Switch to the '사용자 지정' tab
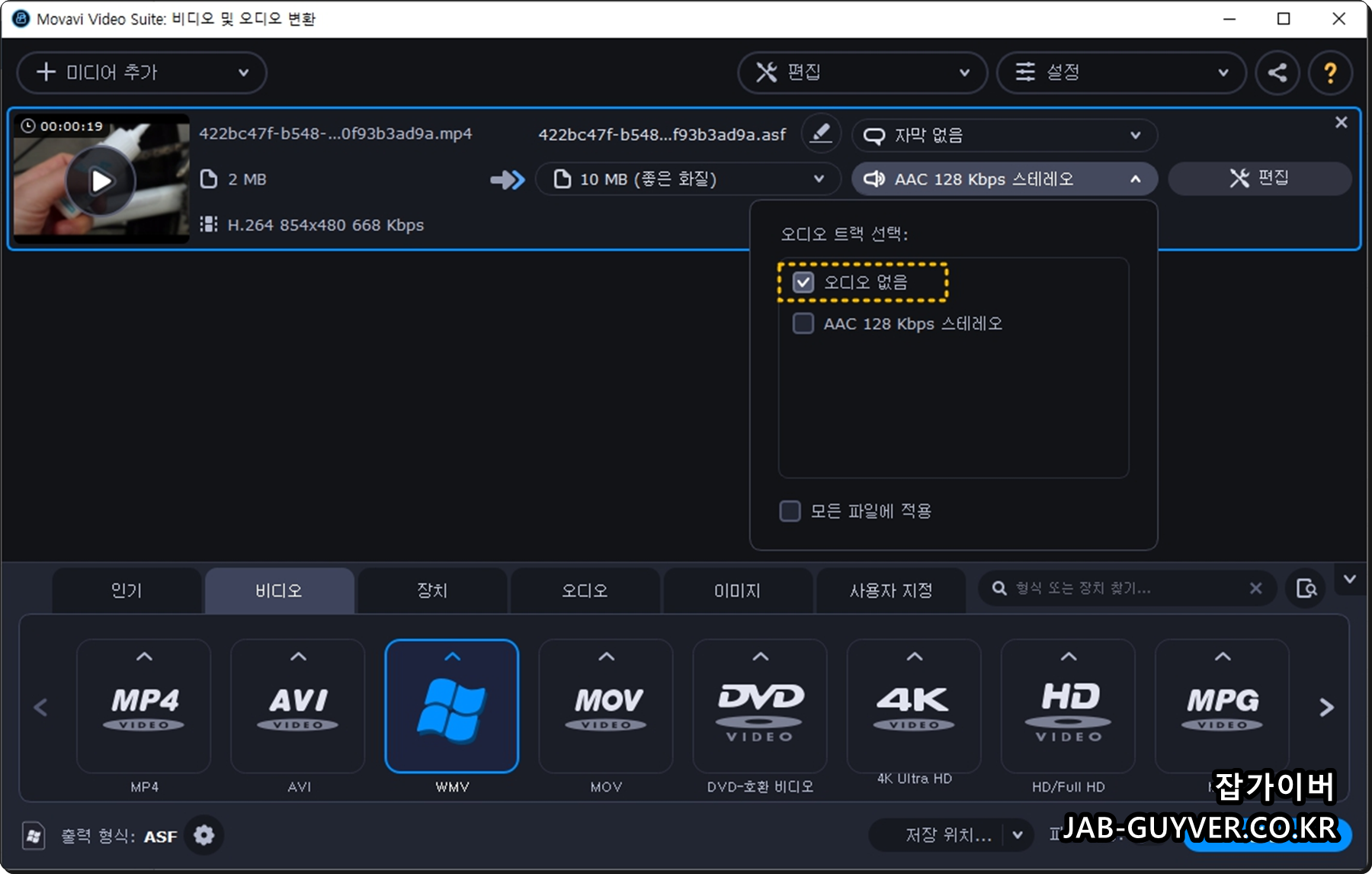 tap(891, 590)
